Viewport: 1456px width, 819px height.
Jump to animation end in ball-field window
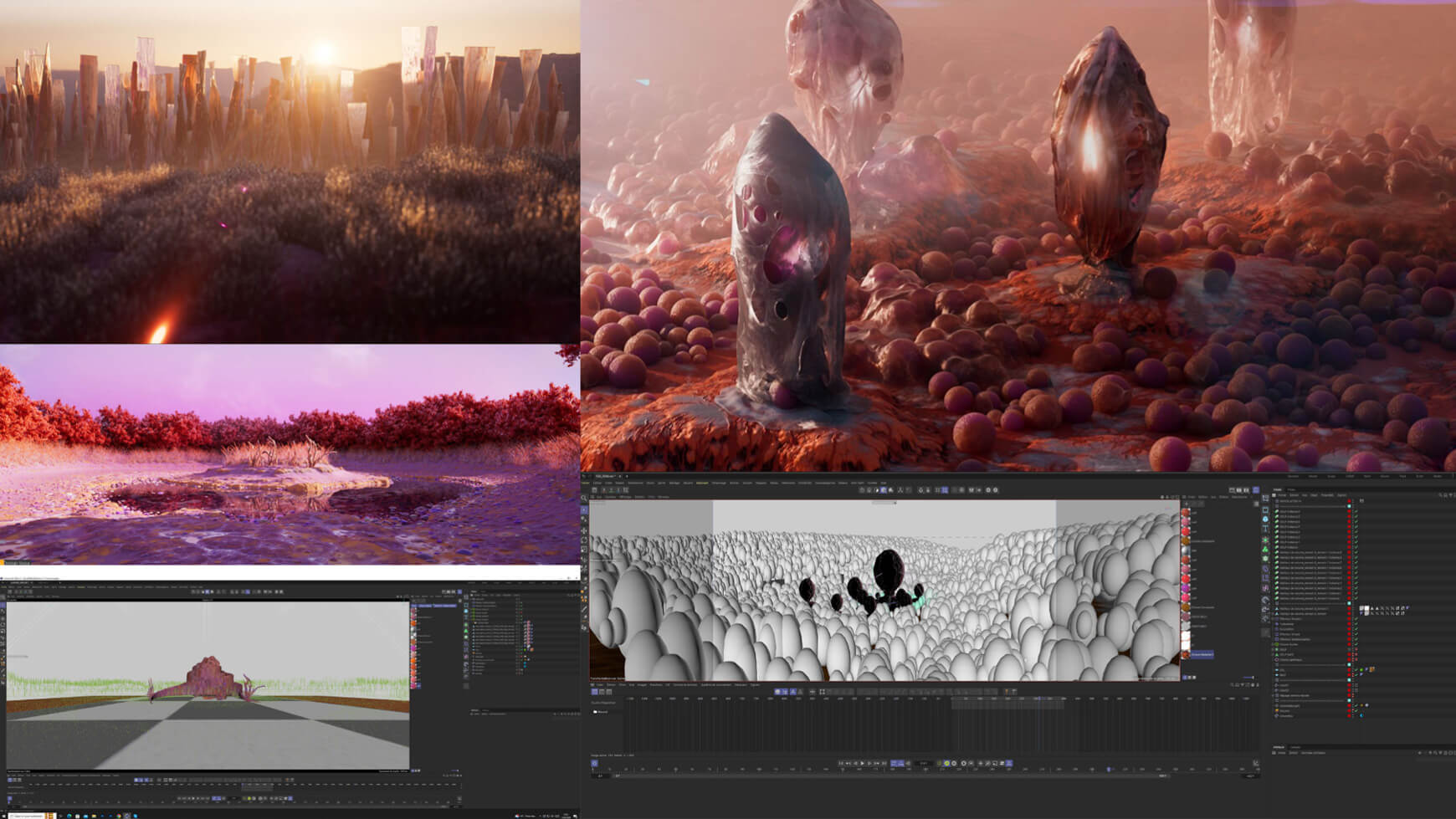click(884, 763)
